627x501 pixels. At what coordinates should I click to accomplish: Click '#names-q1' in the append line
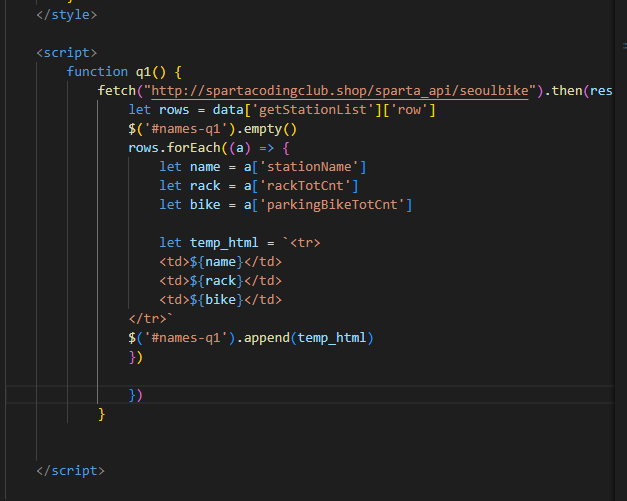point(186,338)
